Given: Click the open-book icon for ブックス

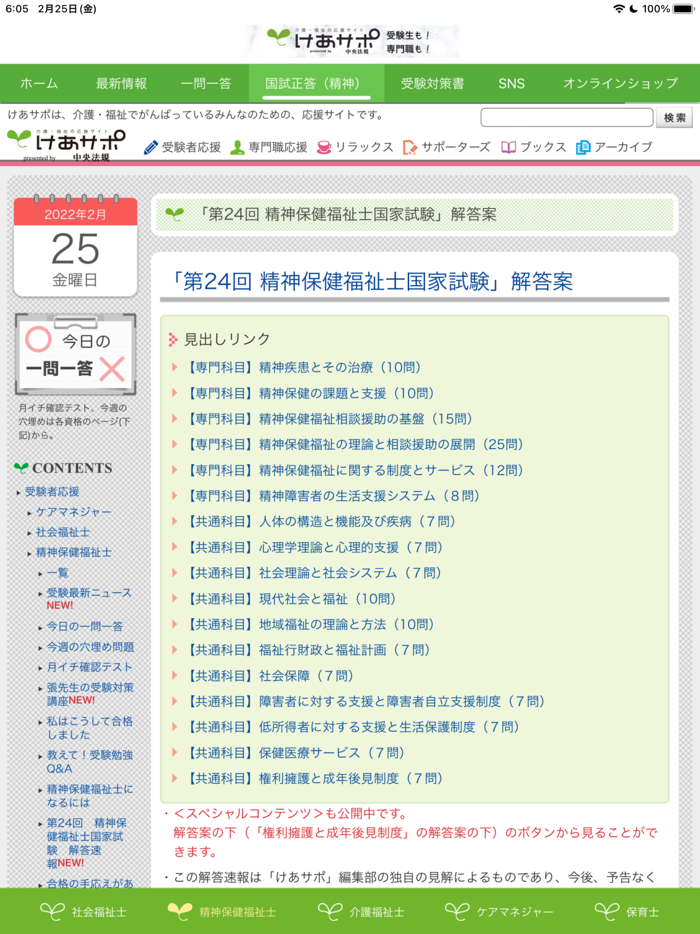Looking at the screenshot, I should coord(508,147).
